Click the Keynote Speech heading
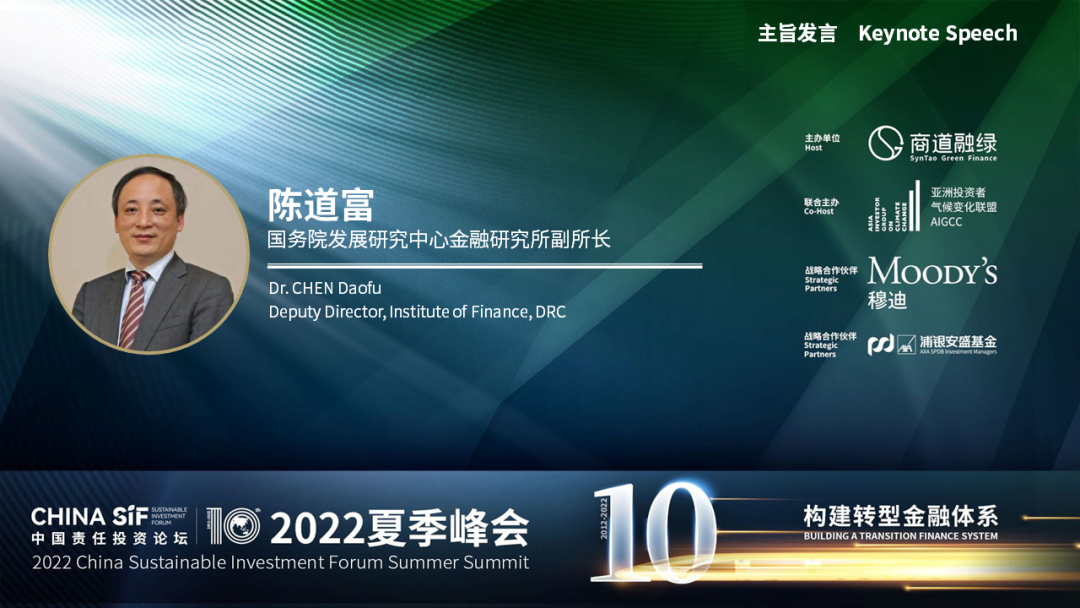 [x=937, y=33]
